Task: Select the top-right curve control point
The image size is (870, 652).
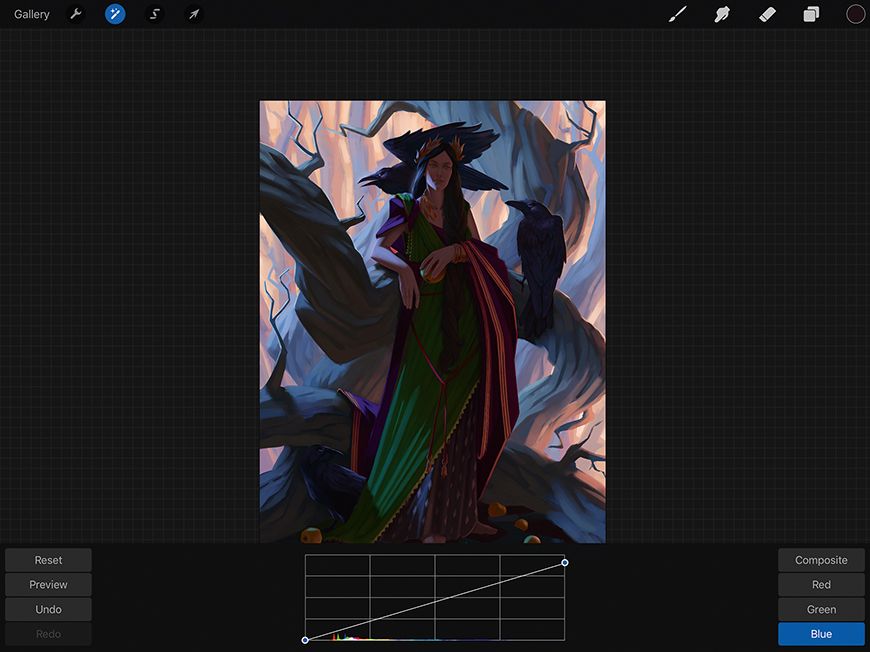Action: 565,563
